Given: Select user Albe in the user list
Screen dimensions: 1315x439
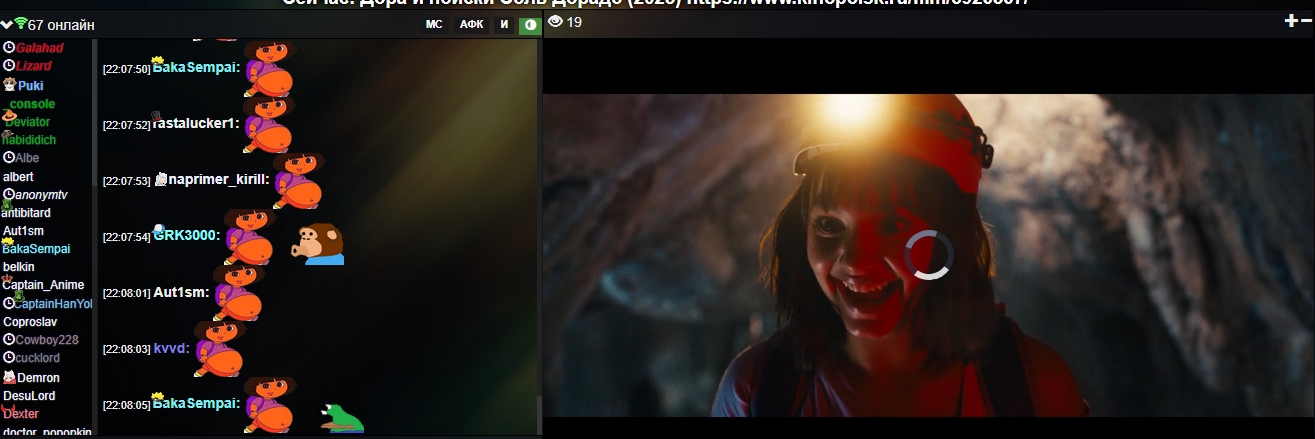Looking at the screenshot, I should click(x=28, y=158).
